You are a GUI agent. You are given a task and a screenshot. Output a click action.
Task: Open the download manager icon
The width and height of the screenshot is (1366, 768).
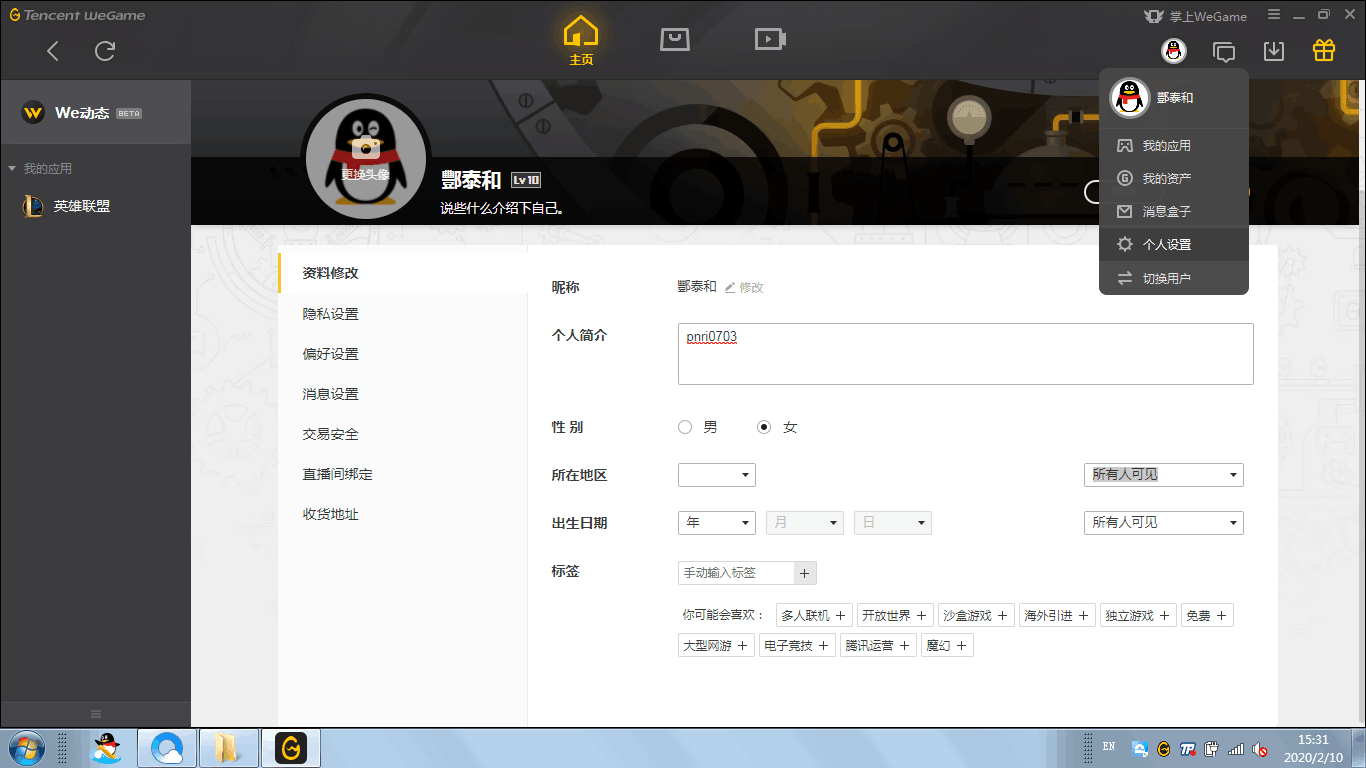[x=1273, y=51]
